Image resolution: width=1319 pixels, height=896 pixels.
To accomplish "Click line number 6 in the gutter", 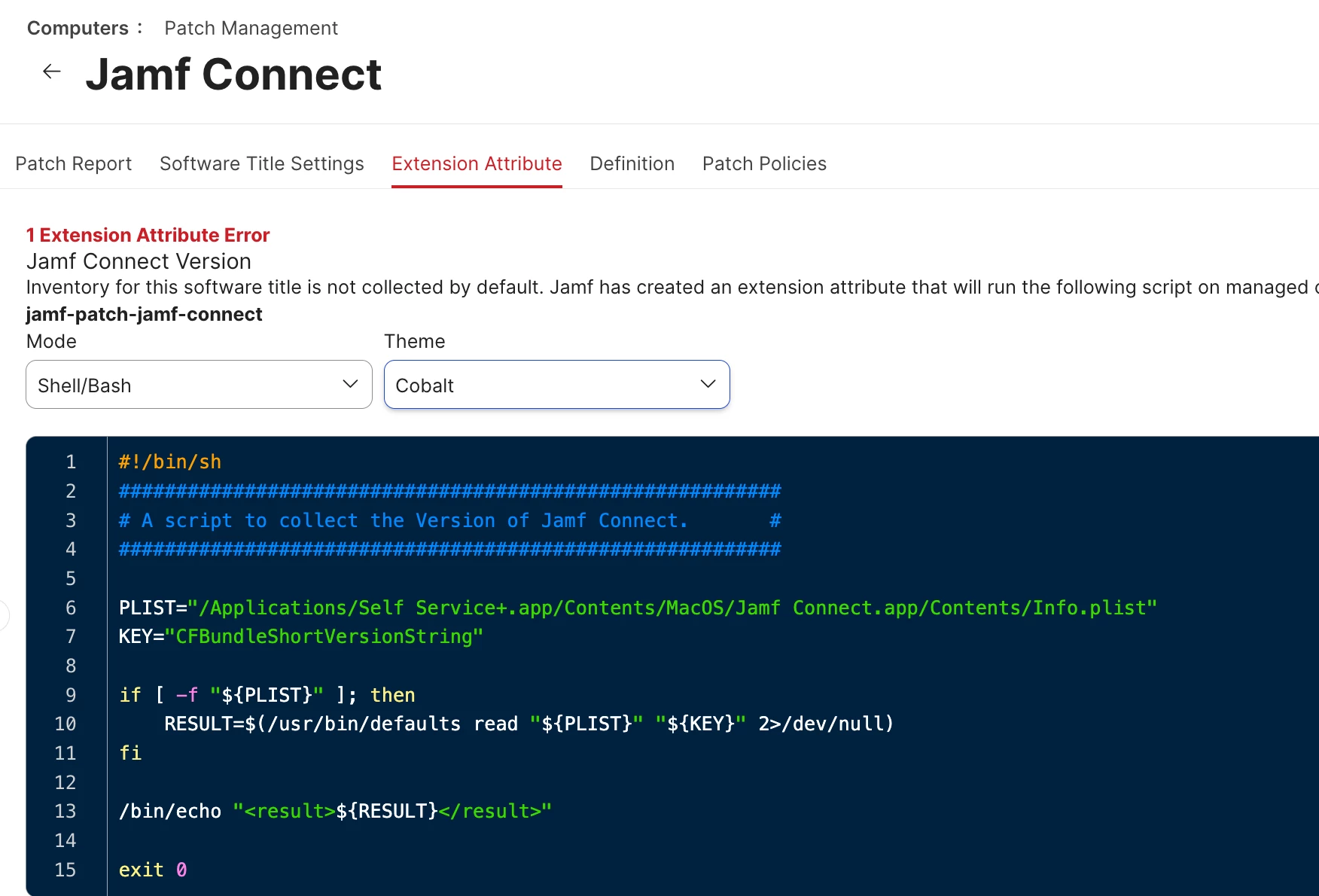I will coord(71,608).
